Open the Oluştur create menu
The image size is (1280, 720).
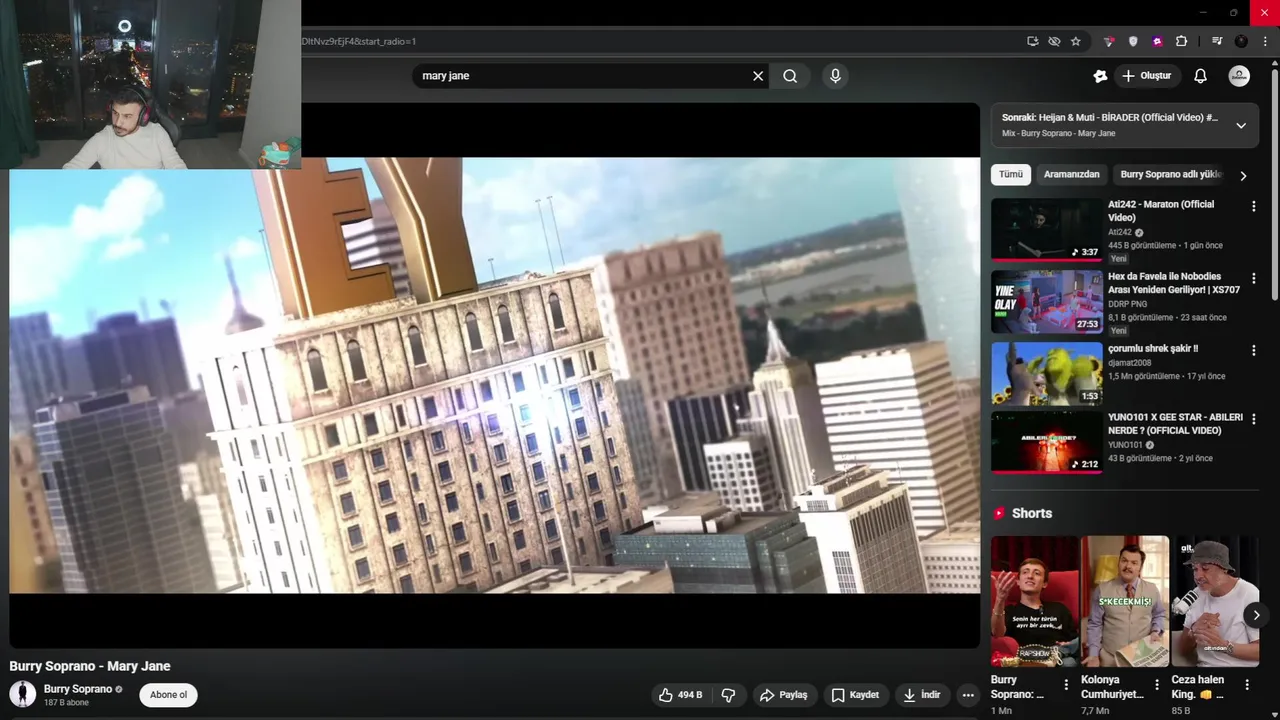[x=1147, y=76]
